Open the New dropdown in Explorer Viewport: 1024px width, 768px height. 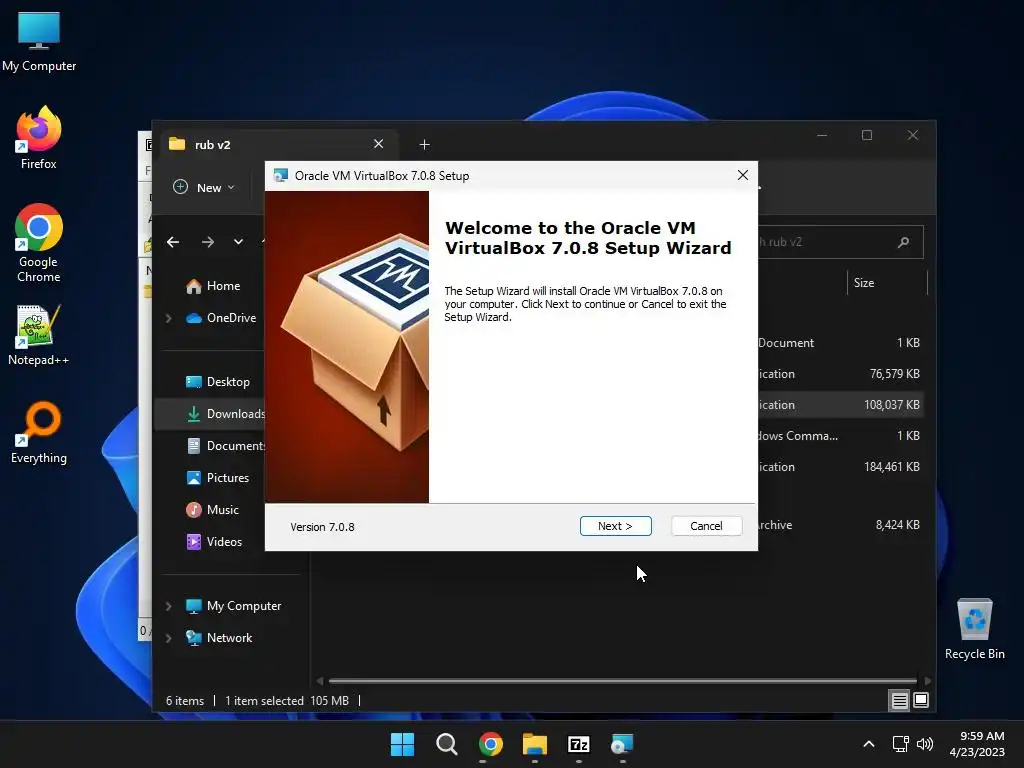pos(204,187)
